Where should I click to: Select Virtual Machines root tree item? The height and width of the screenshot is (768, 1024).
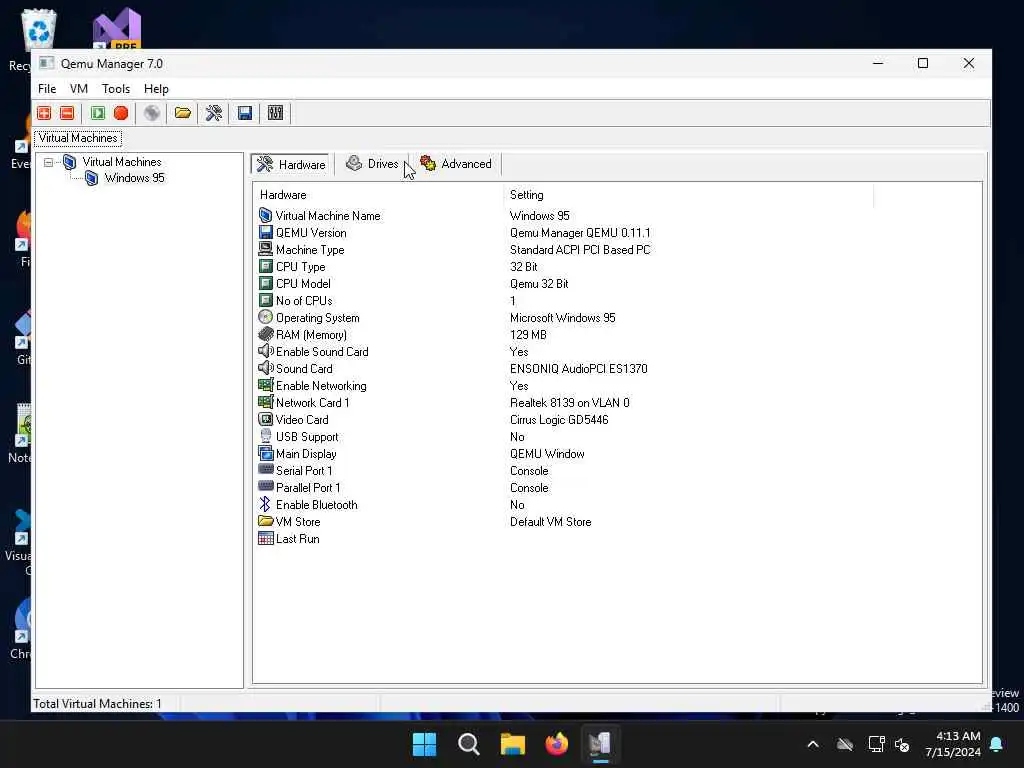click(x=121, y=162)
